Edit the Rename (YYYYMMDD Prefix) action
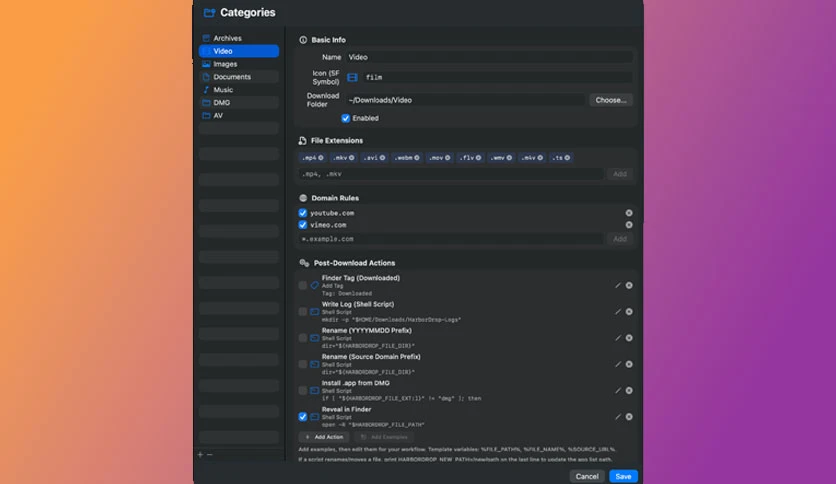 618,338
